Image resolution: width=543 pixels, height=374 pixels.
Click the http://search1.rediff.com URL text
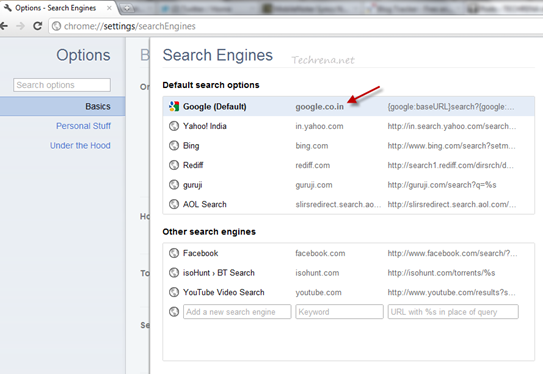(x=451, y=165)
